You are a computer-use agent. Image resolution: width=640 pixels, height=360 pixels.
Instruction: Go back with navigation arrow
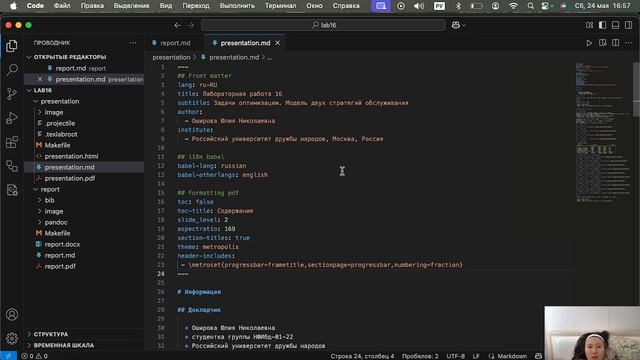177,25
